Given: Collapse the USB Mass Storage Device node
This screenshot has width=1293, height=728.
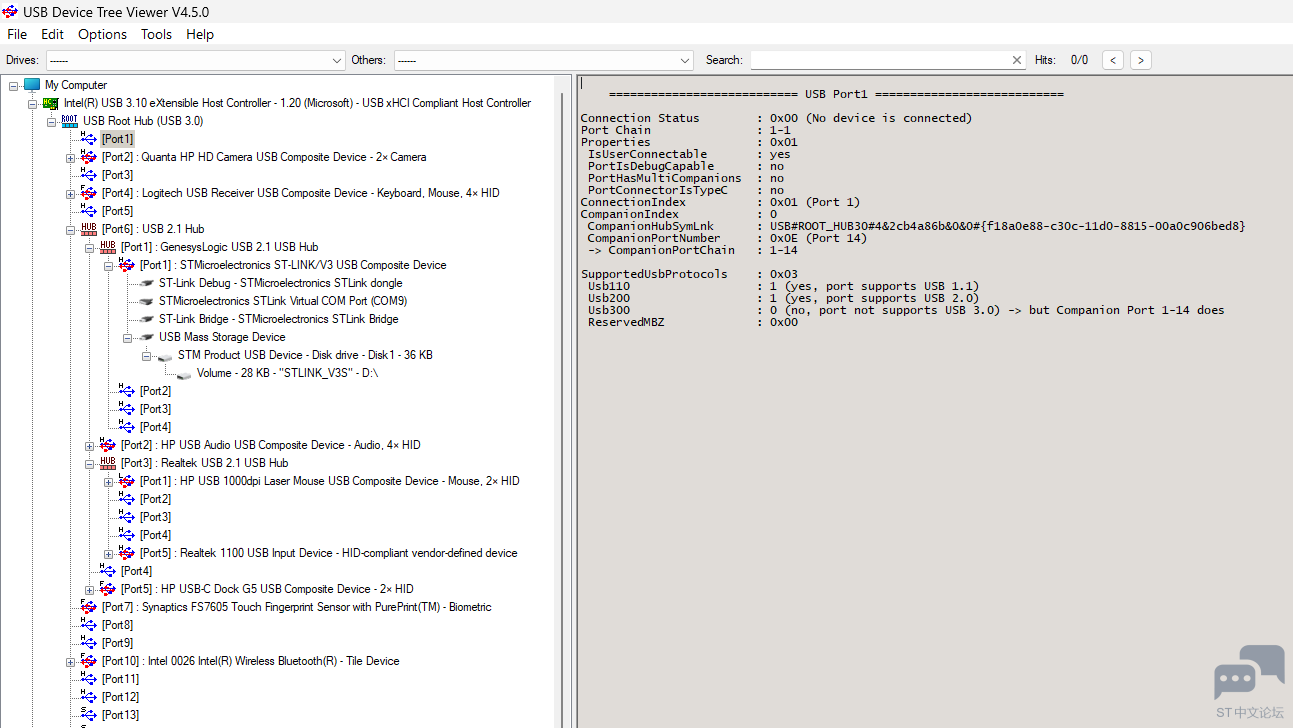Looking at the screenshot, I should coord(127,338).
